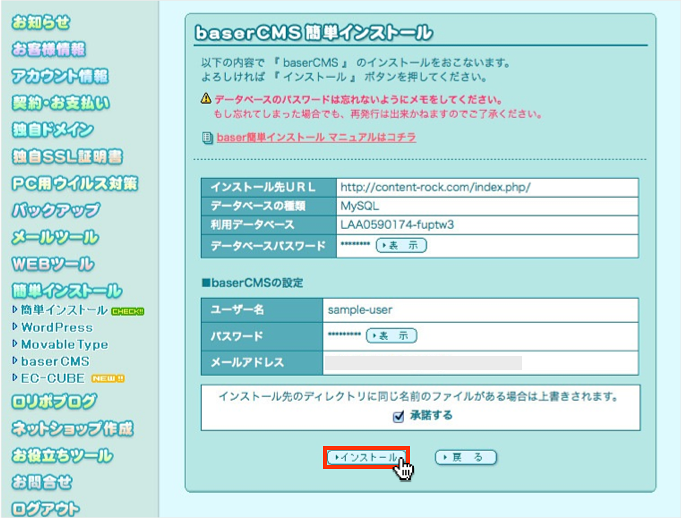Open ロリポブログ in the sidebar

coord(54,402)
